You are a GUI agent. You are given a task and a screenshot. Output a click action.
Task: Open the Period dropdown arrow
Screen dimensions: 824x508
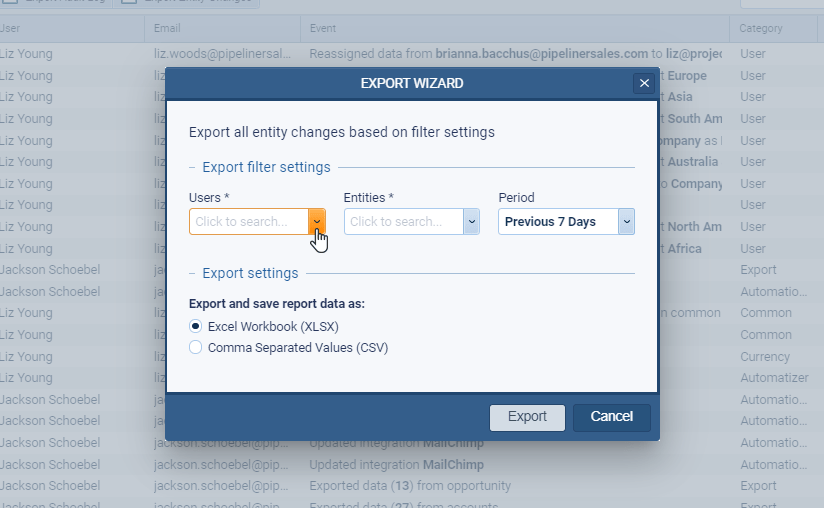626,222
